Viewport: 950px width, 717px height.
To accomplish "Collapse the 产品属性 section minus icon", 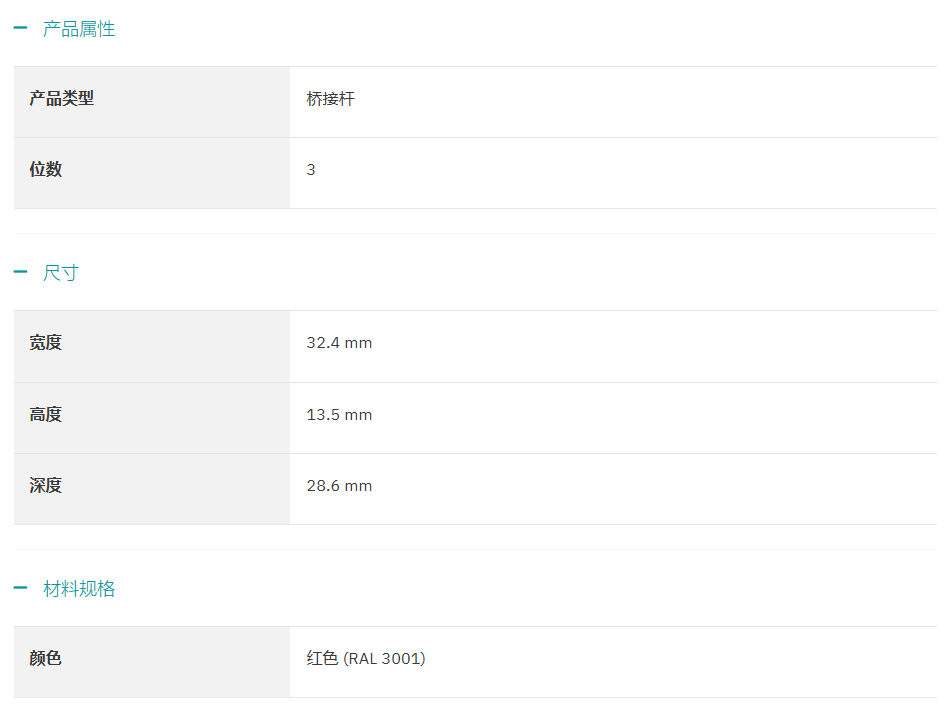I will pyautogui.click(x=20, y=29).
